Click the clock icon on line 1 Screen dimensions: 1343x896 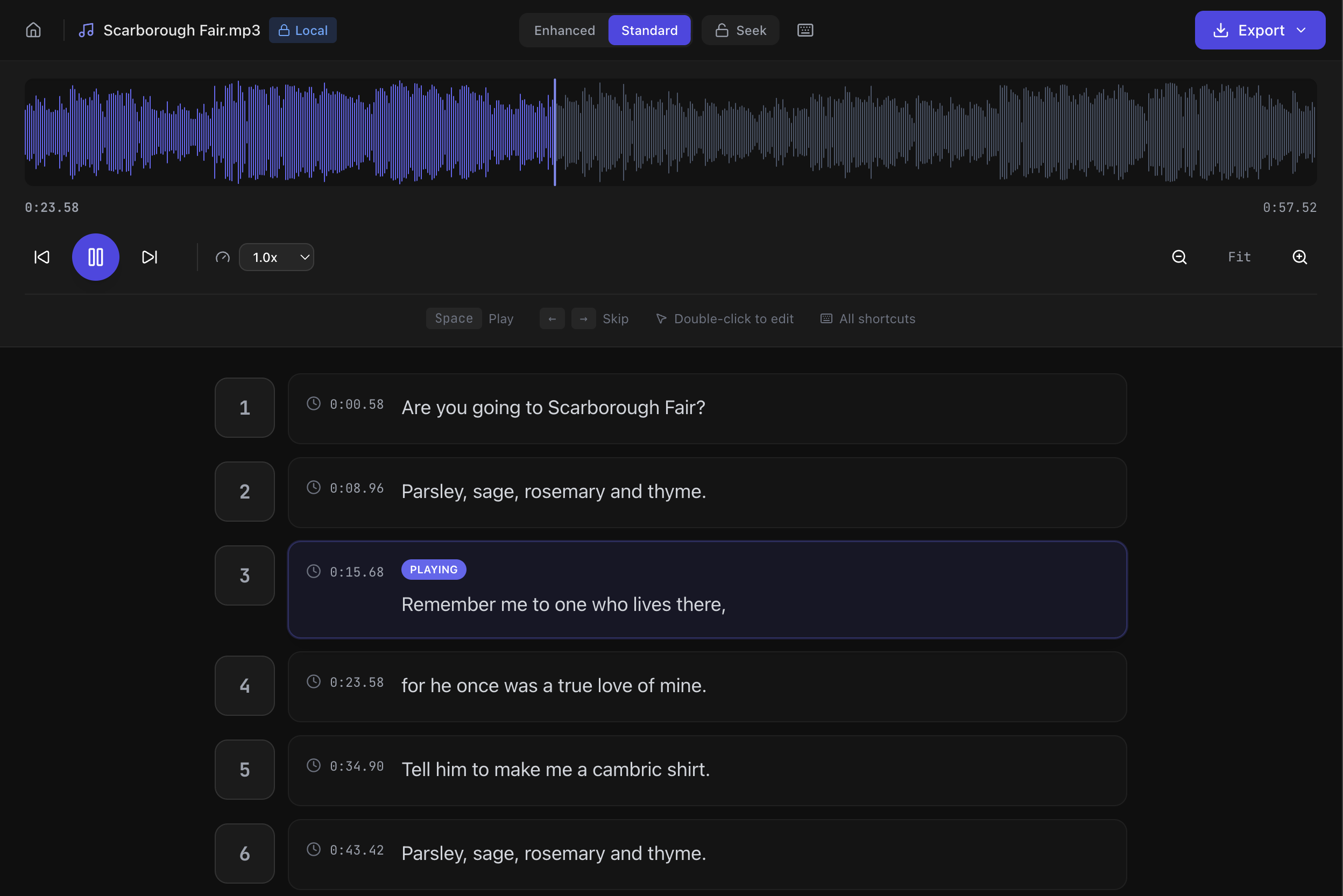[x=313, y=403]
